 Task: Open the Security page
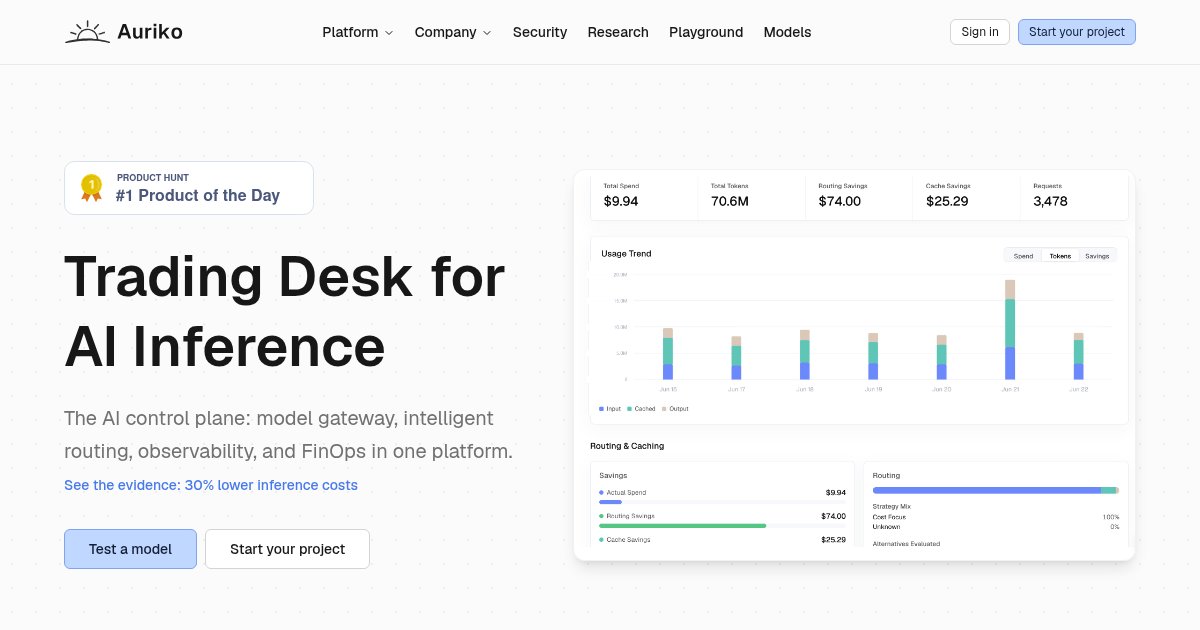click(x=540, y=32)
